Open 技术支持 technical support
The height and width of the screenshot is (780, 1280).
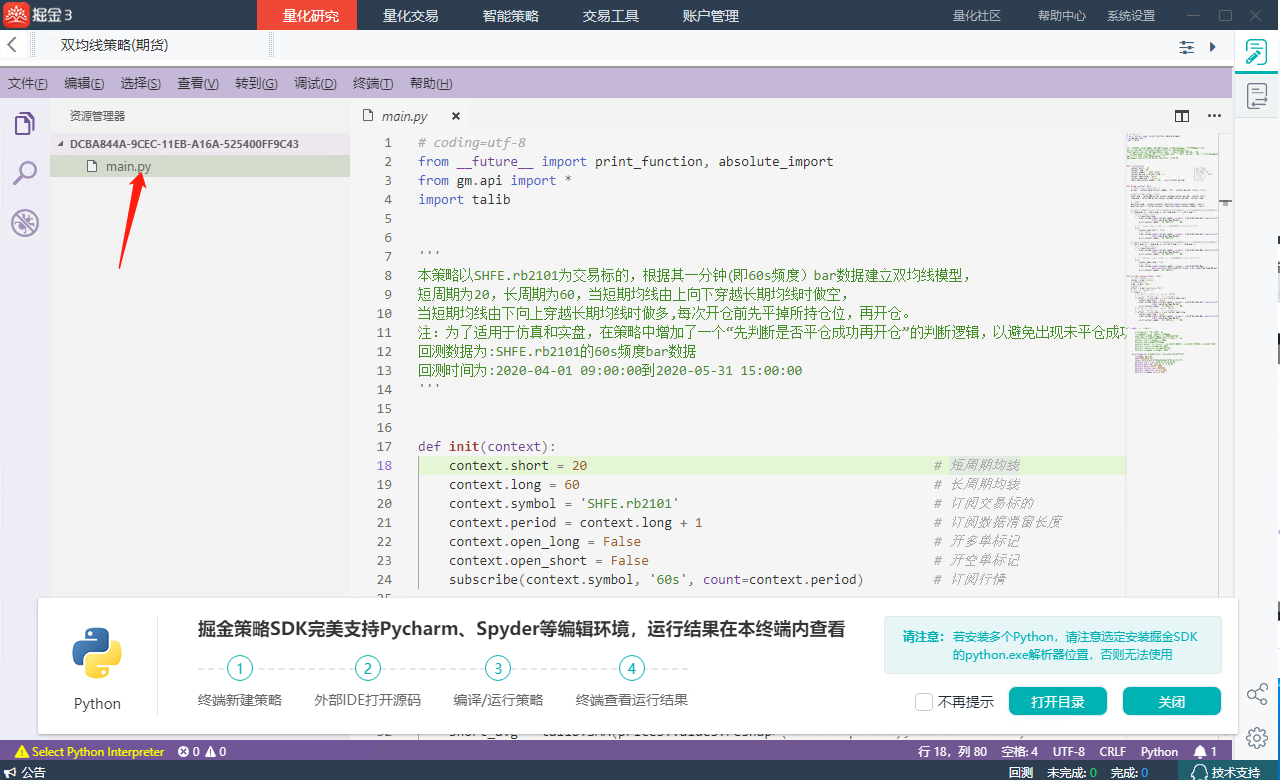coord(1226,772)
